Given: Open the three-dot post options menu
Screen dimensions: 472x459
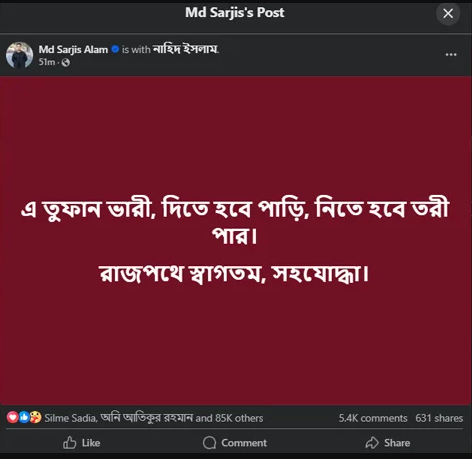Looking at the screenshot, I should point(451,54).
